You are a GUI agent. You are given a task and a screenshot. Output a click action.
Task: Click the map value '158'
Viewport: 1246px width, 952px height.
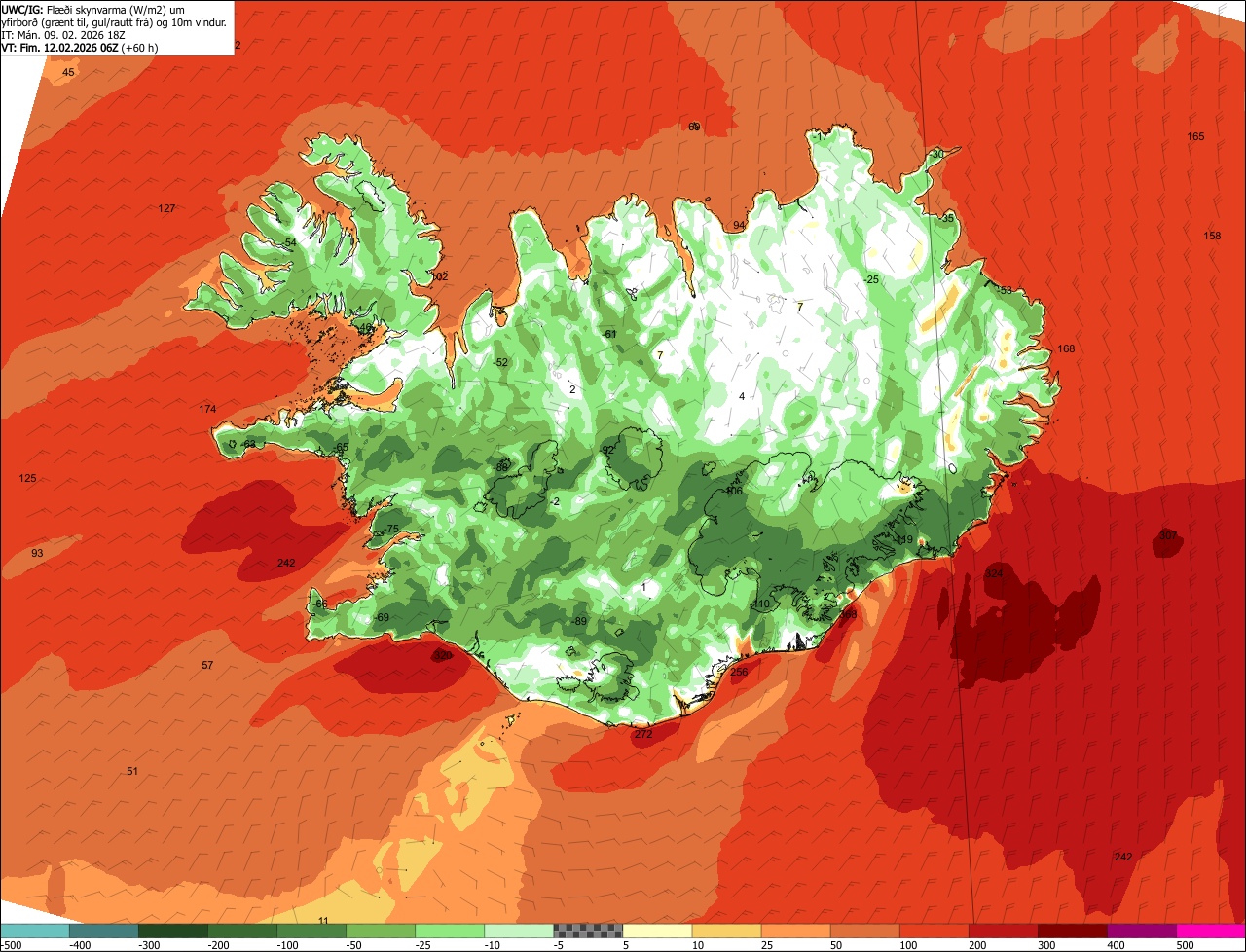click(1212, 237)
